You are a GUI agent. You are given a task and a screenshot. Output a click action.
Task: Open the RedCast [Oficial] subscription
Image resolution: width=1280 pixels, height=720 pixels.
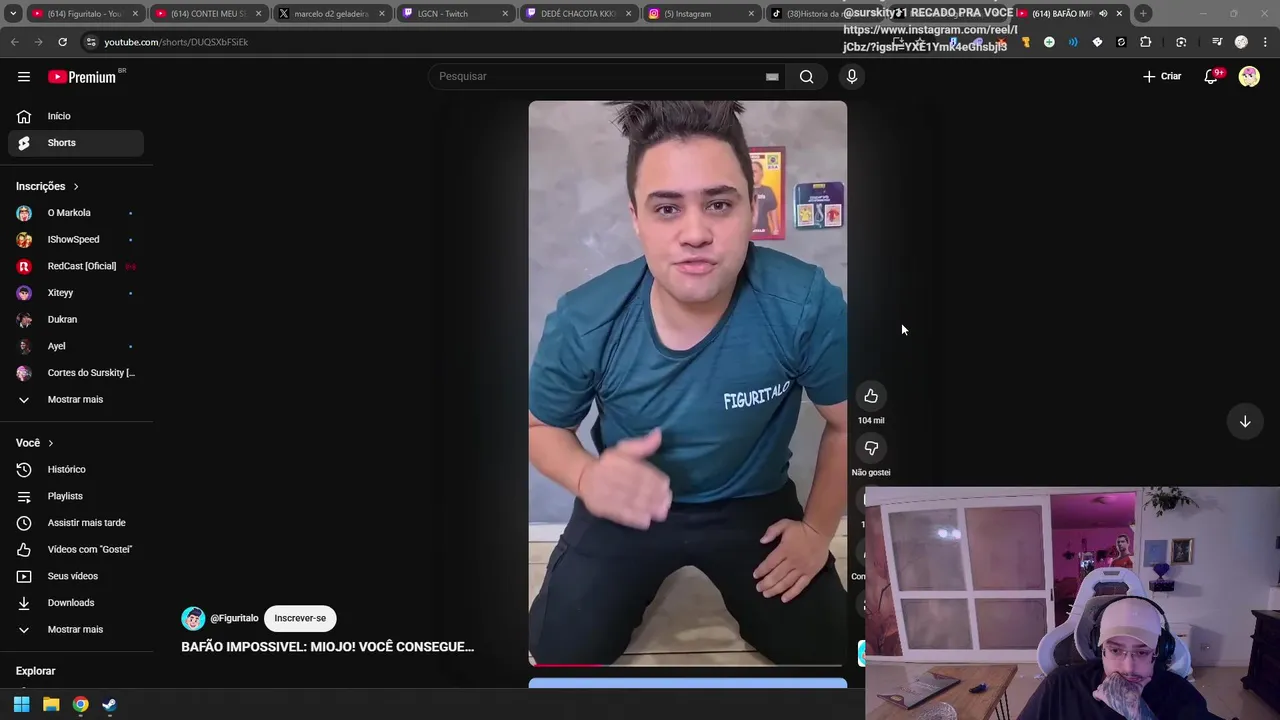point(76,266)
